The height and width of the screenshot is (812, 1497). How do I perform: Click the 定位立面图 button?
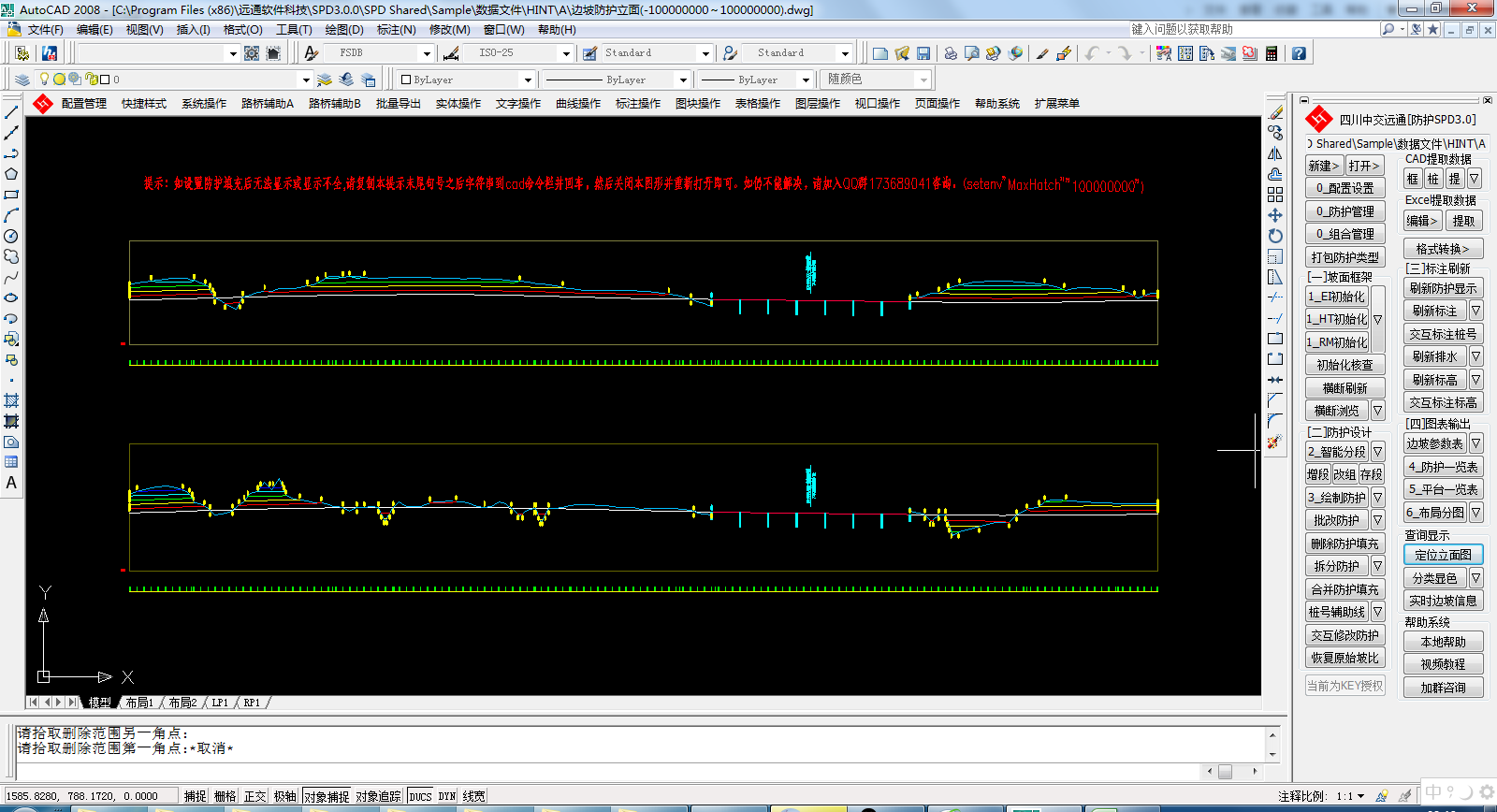tap(1444, 555)
